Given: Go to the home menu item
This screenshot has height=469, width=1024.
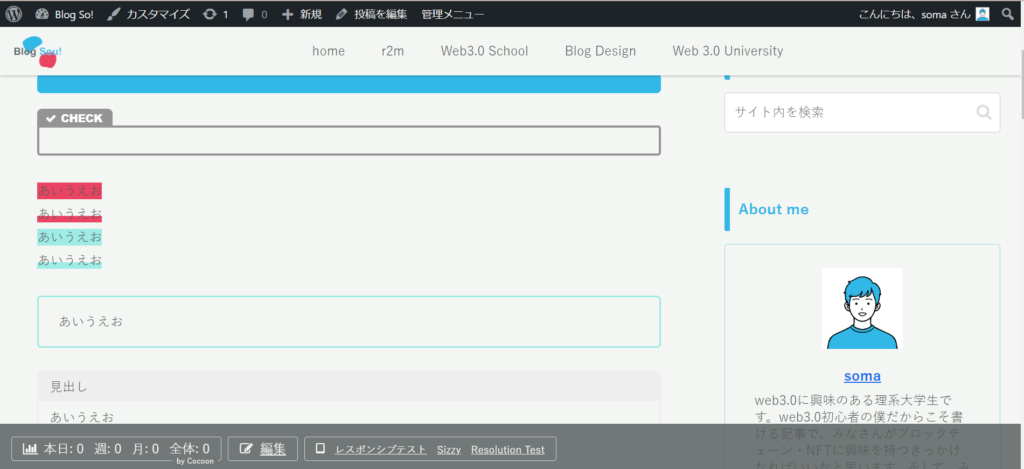Looking at the screenshot, I should click(328, 51).
